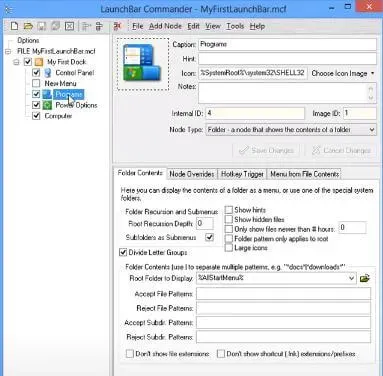
Task: Click the browse folder icon beside Root Folder
Action: click(x=365, y=278)
